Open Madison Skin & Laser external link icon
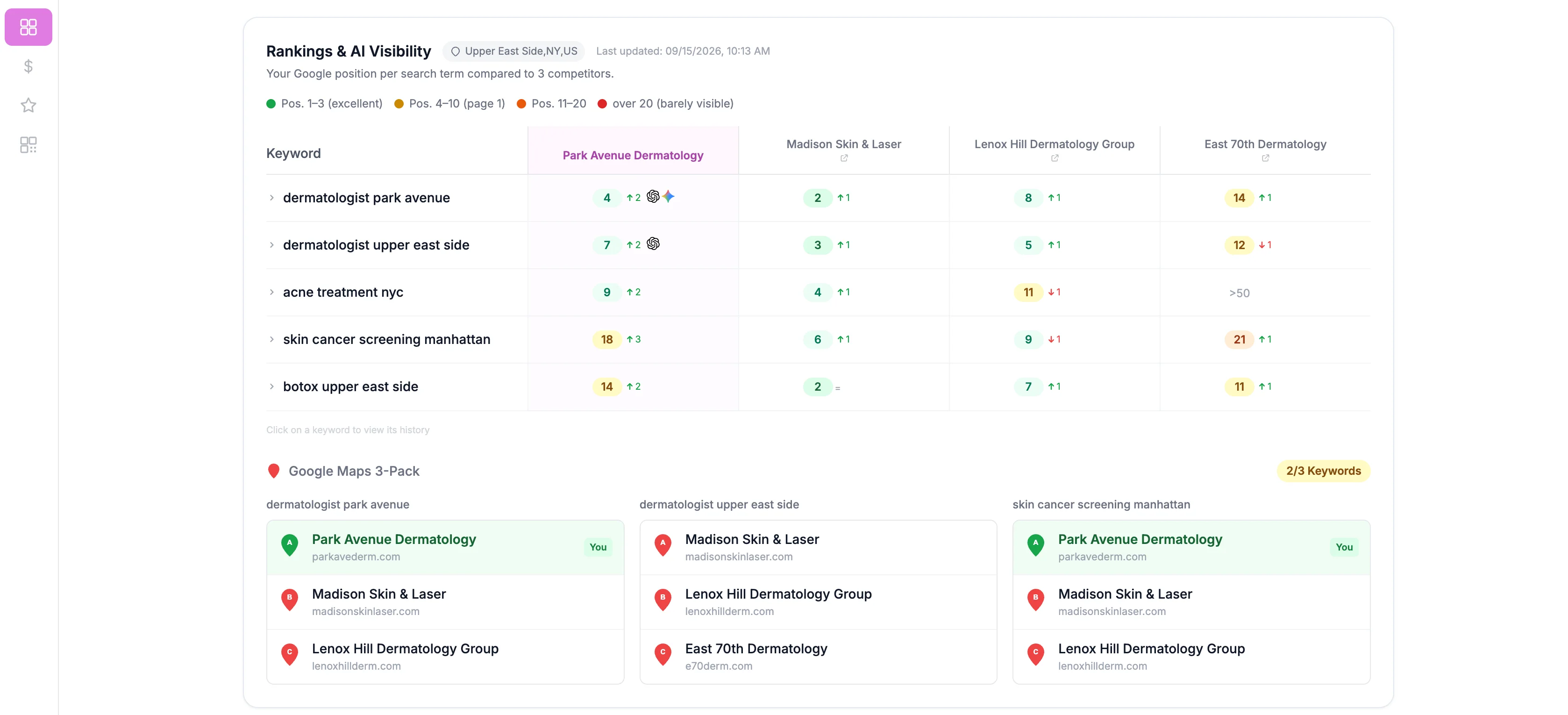The width and height of the screenshot is (1568, 715). tap(844, 158)
